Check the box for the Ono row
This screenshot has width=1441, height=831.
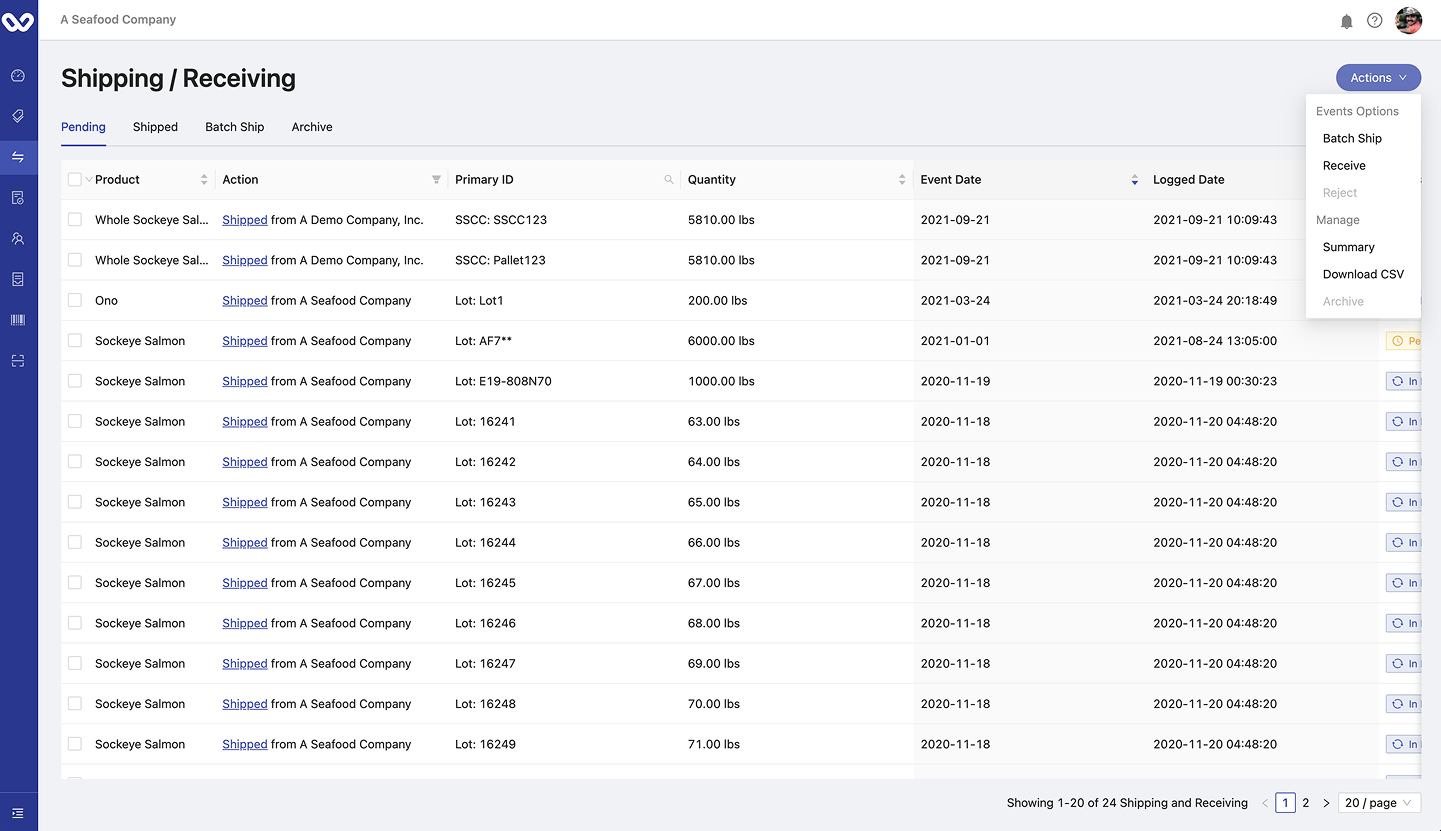(75, 300)
